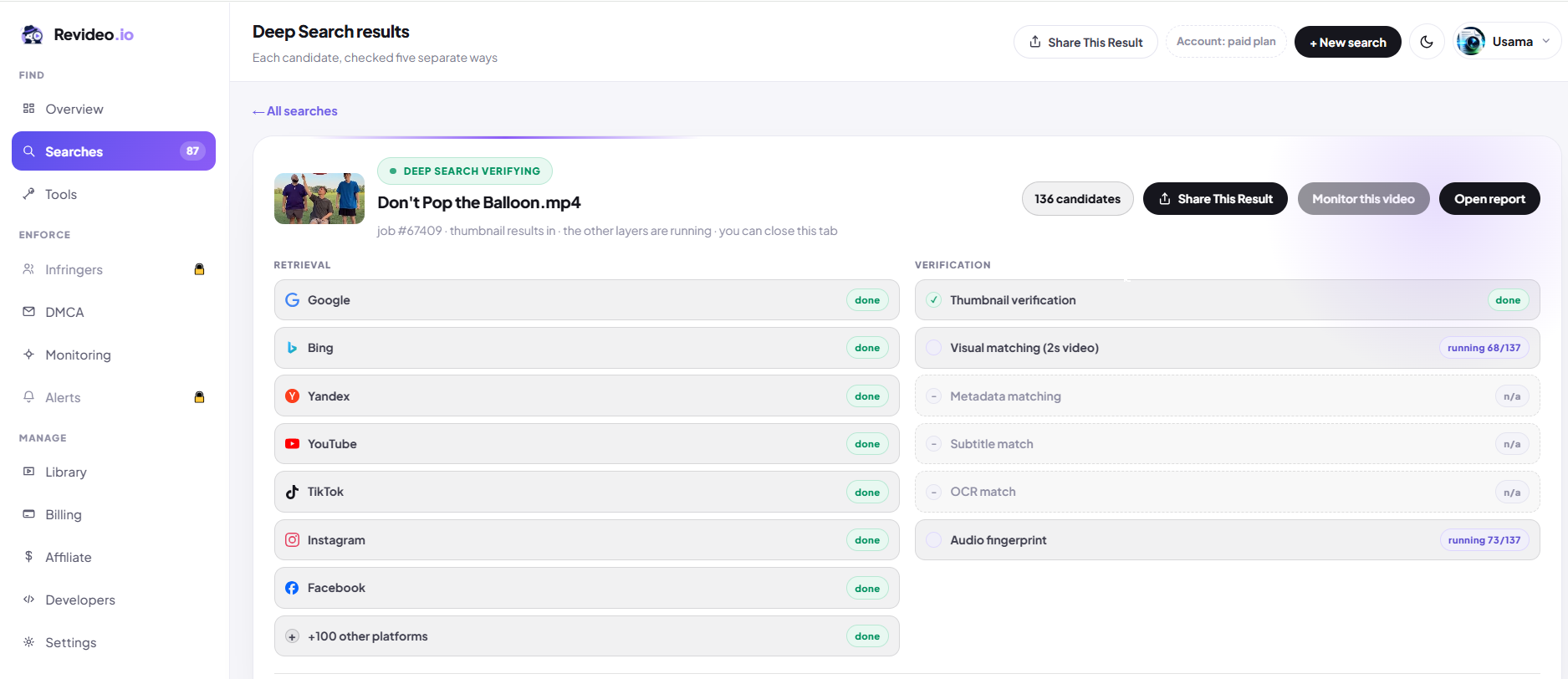1568x679 pixels.
Task: Click the Overview grid icon
Action: pos(28,108)
